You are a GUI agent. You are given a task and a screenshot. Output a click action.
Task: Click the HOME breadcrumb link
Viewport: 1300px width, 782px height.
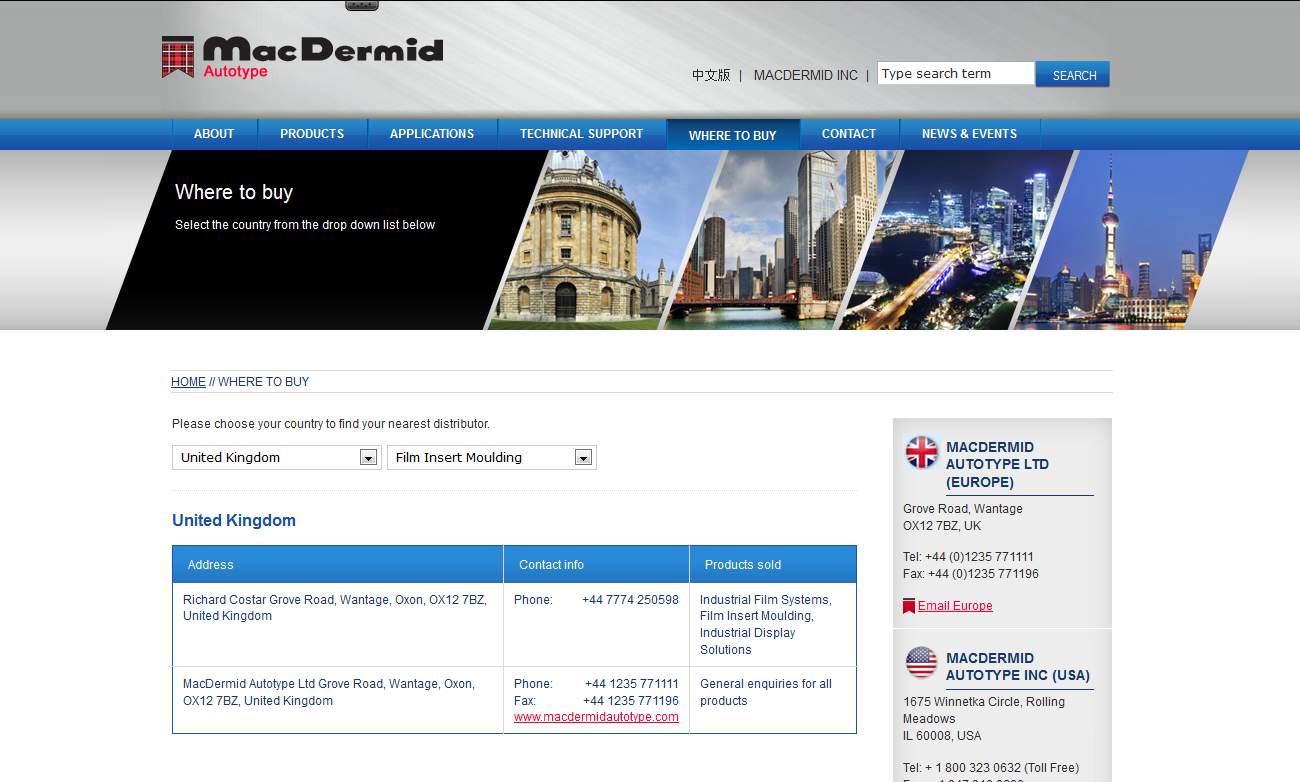coord(188,382)
